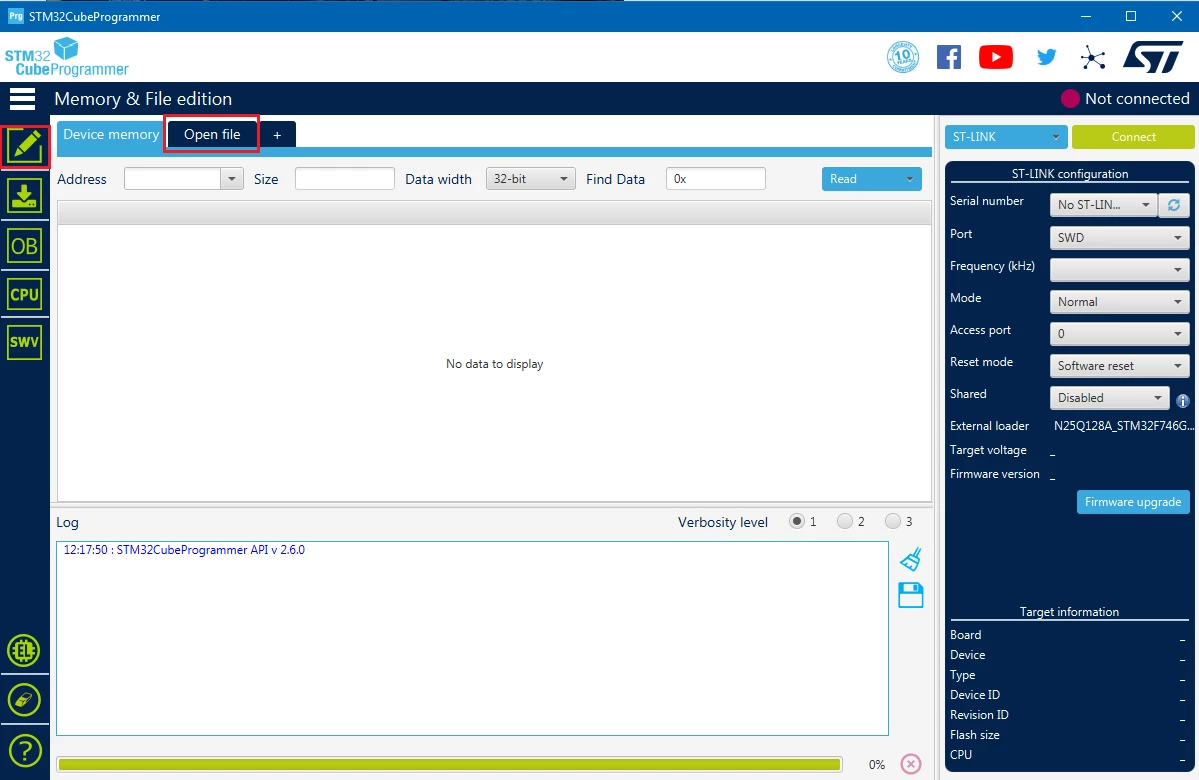This screenshot has height=780, width=1199.
Task: Click the Size input field
Action: (344, 179)
